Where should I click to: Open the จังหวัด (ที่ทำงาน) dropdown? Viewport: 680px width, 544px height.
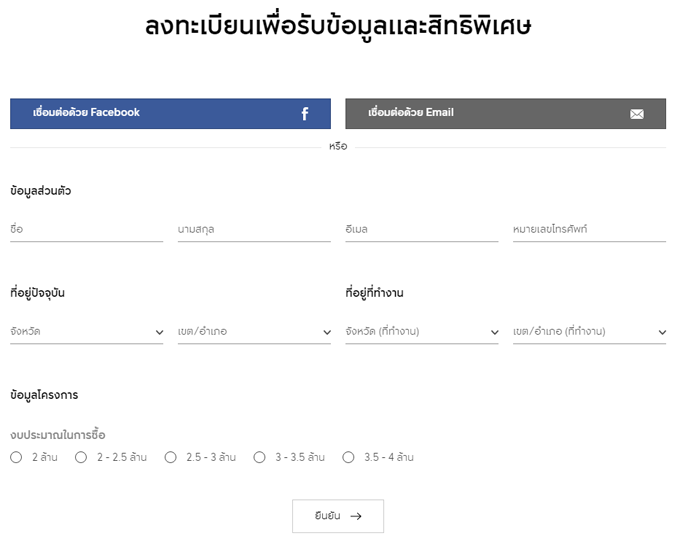421,331
